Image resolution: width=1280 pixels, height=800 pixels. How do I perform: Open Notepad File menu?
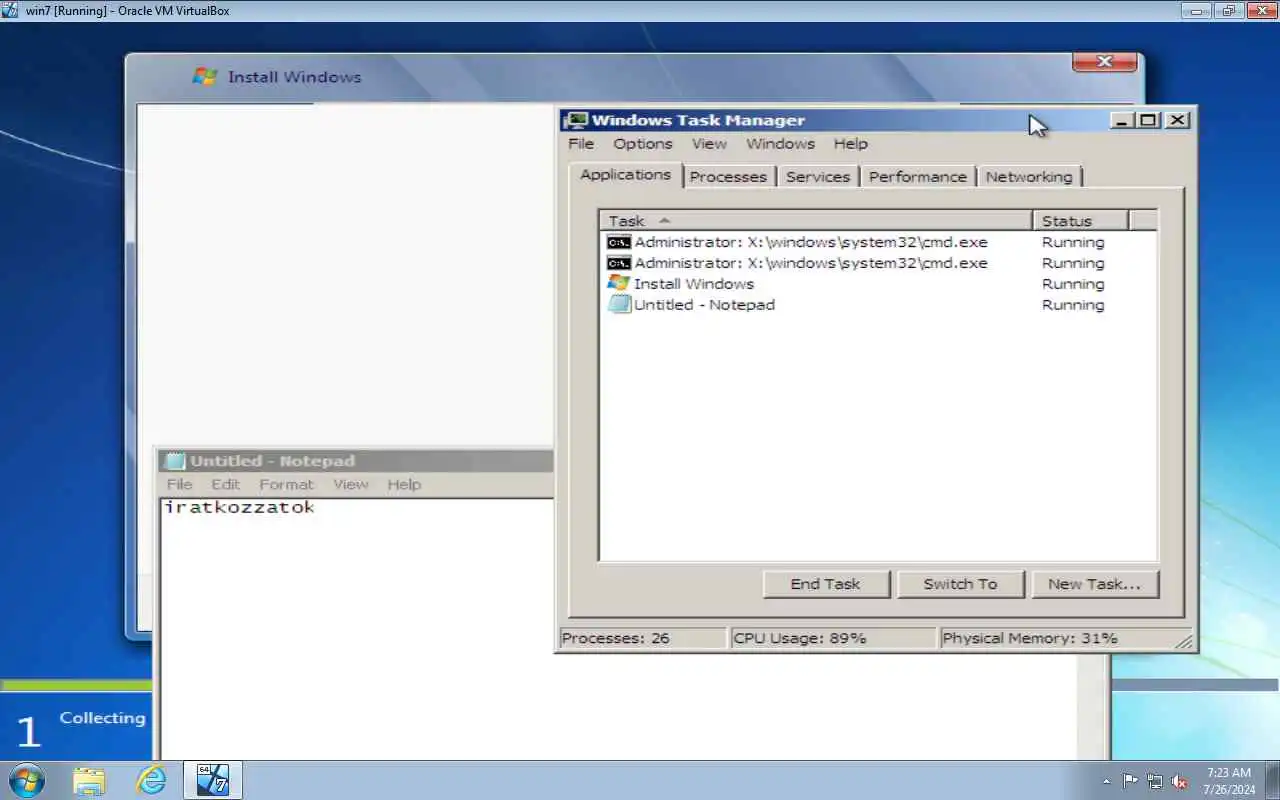pyautogui.click(x=179, y=484)
